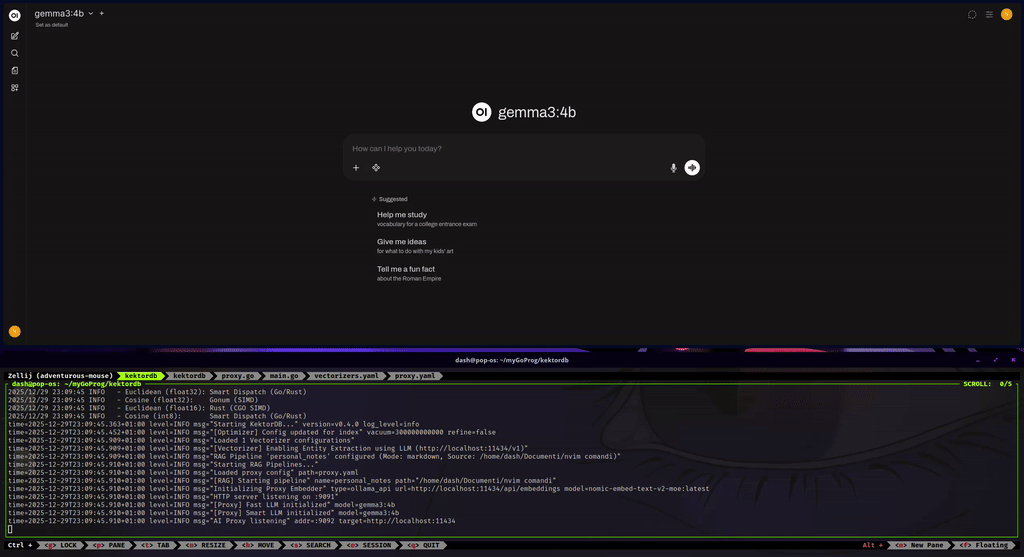
Task: Minimize the terminal window
Action: 978,360
